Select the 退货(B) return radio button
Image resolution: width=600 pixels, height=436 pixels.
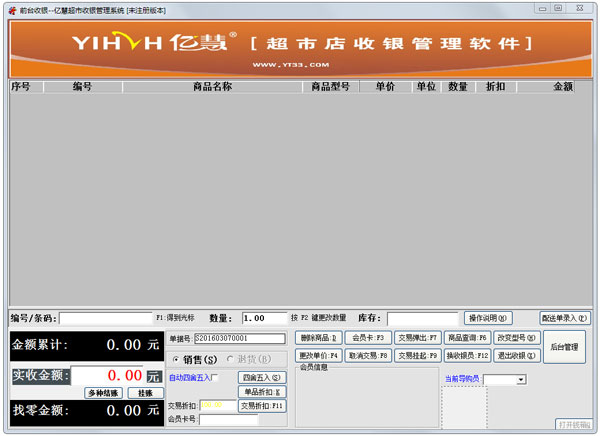(x=230, y=359)
